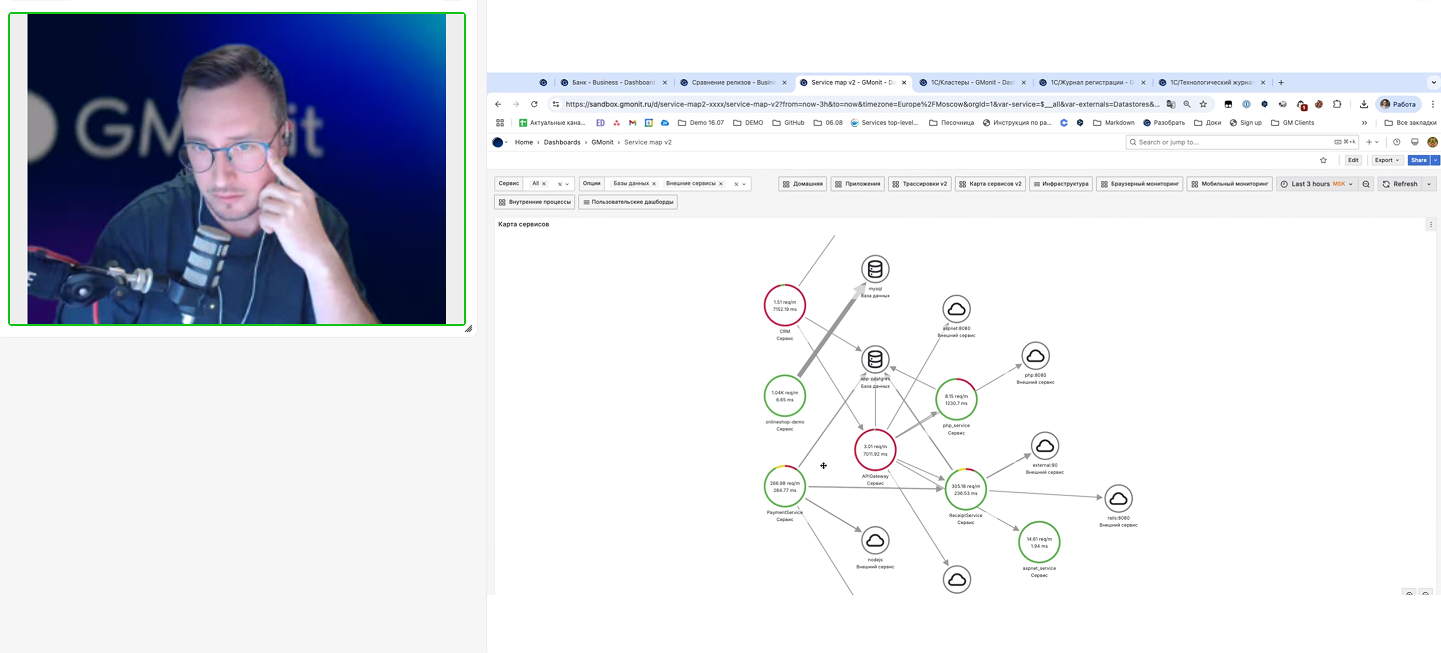The width and height of the screenshot is (1441, 653).
Task: Select the external:80 cloud node
Action: [x=1044, y=446]
